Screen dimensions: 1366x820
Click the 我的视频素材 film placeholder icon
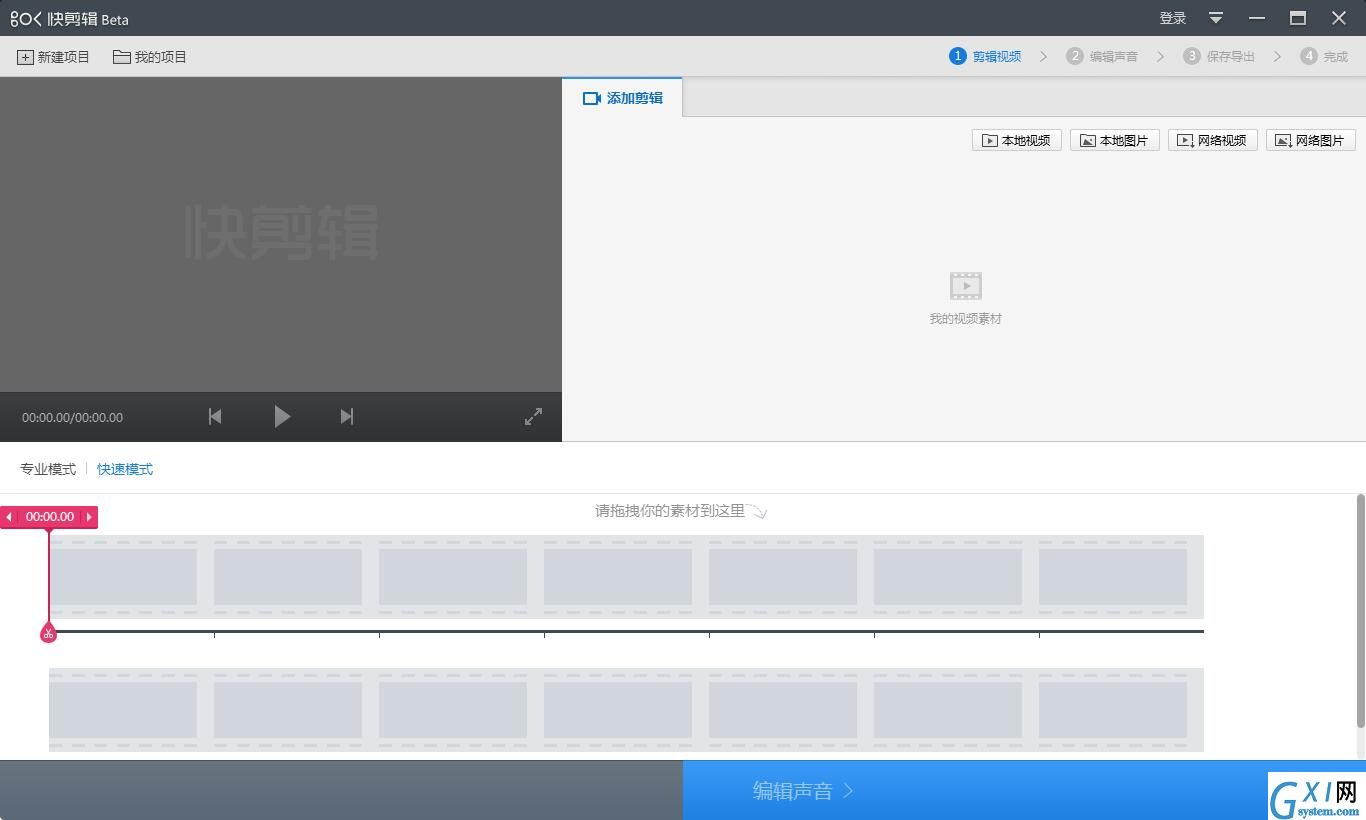click(966, 286)
